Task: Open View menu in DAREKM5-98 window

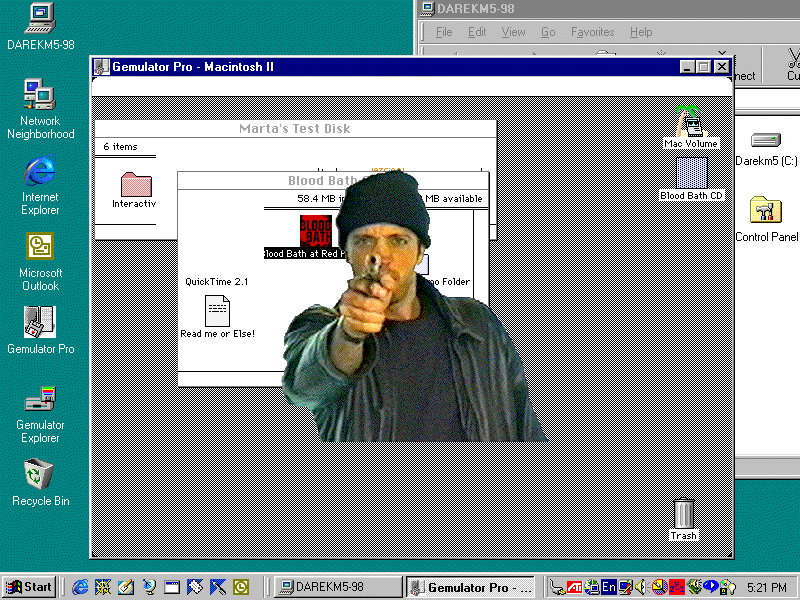Action: click(513, 32)
